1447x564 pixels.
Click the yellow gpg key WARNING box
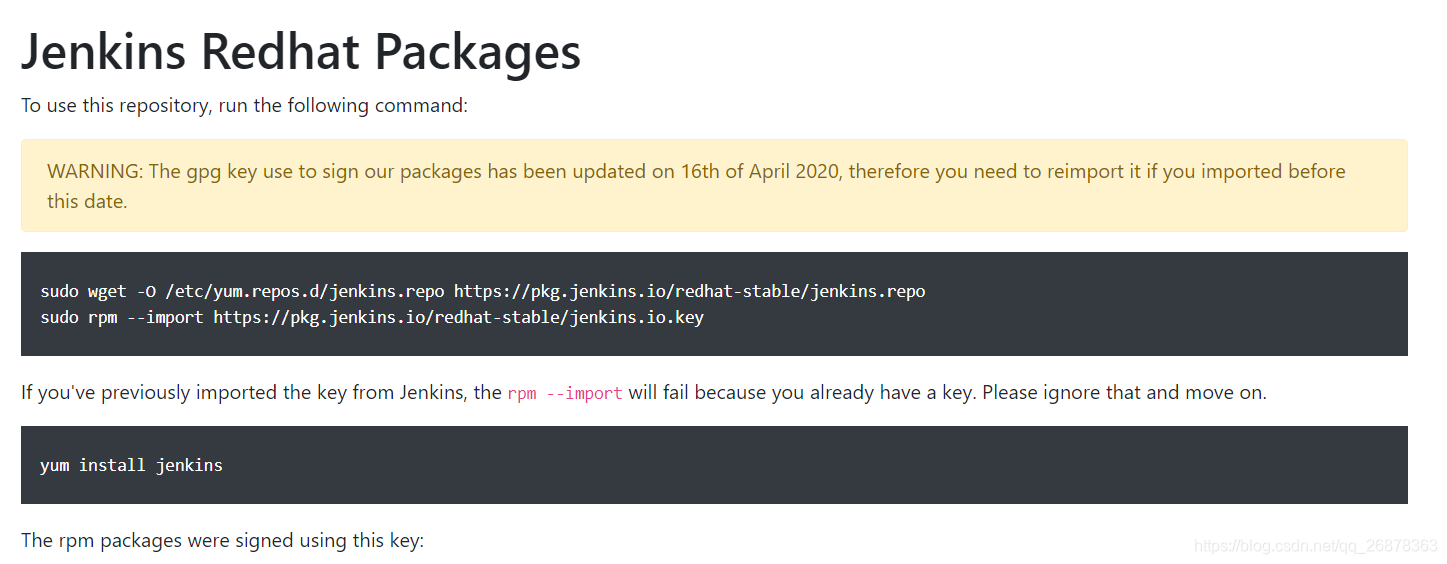[714, 186]
